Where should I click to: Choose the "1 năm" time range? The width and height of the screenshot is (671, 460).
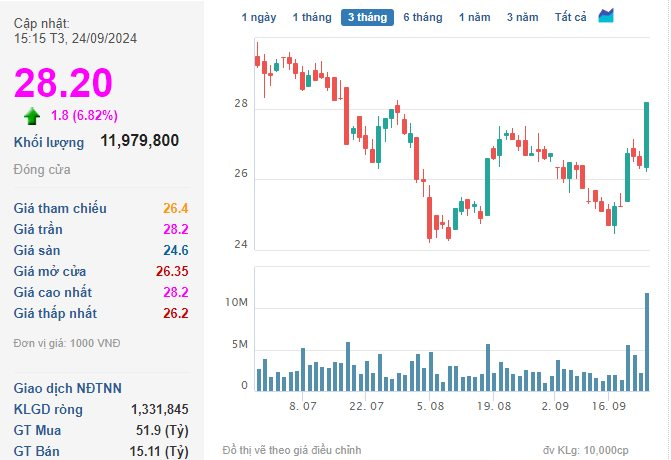tap(475, 17)
